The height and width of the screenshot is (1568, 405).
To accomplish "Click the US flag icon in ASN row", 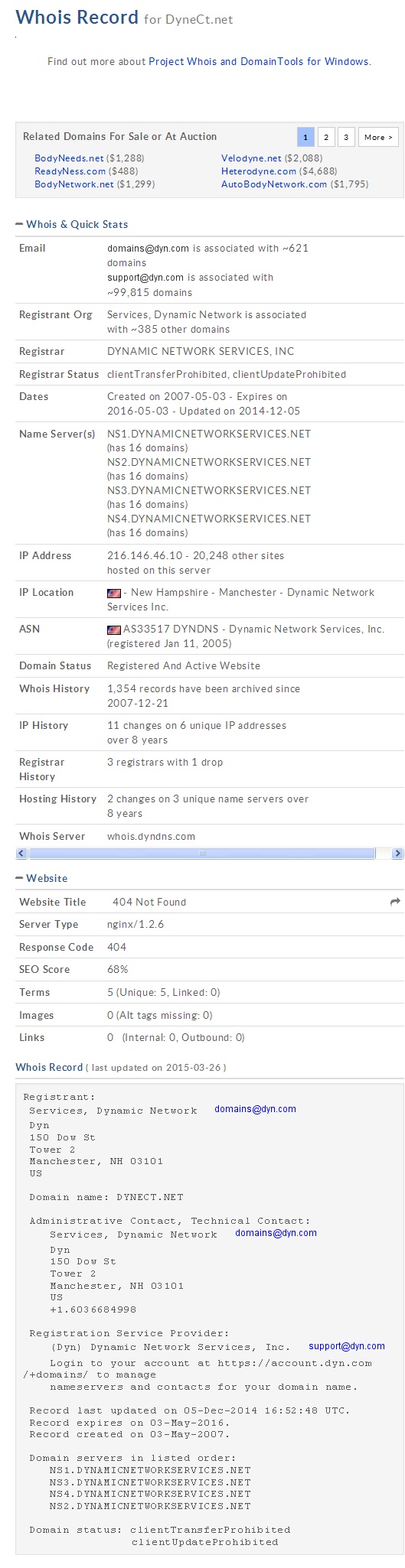I will (114, 629).
